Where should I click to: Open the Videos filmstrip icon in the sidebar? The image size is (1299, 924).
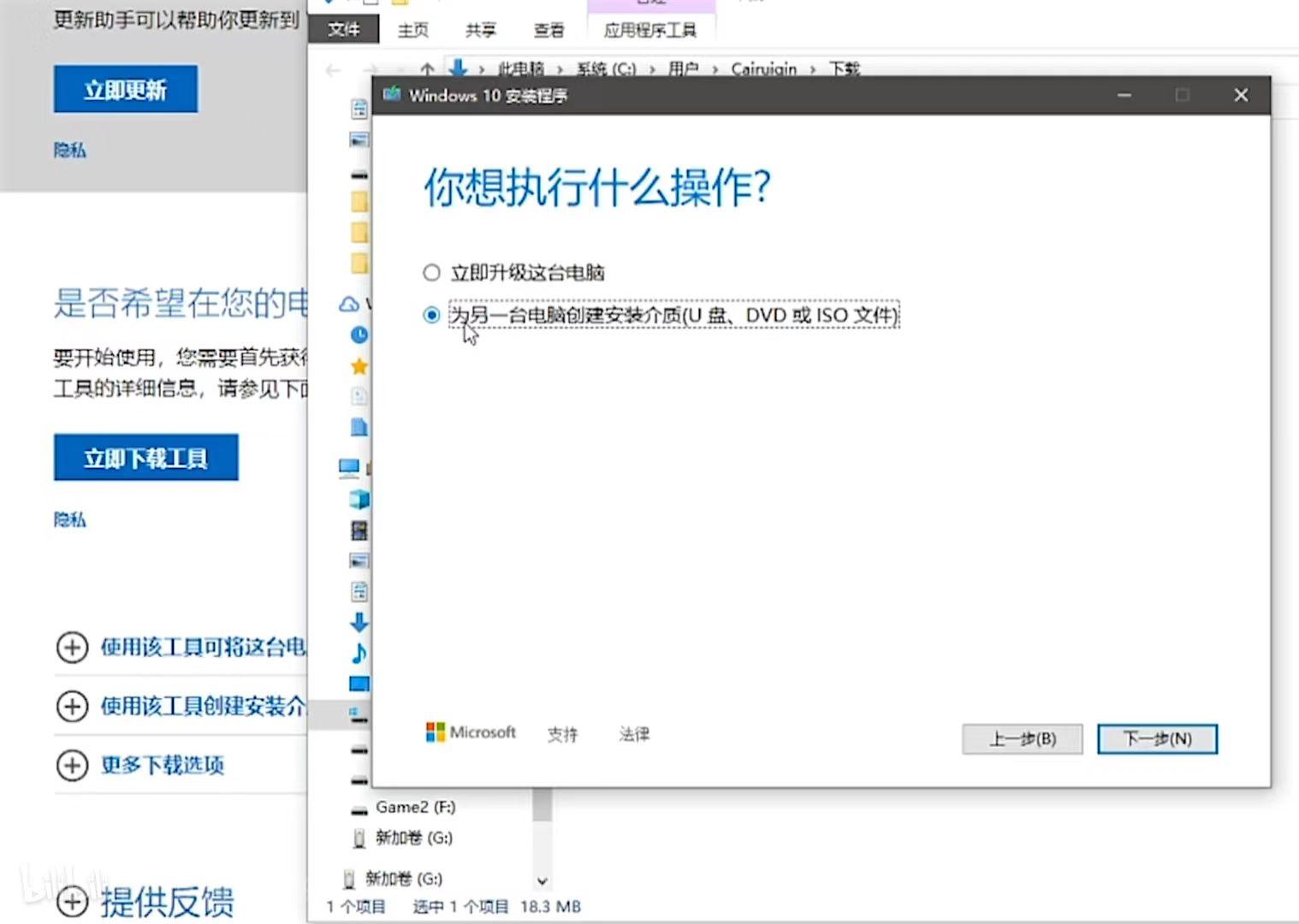pyautogui.click(x=359, y=530)
